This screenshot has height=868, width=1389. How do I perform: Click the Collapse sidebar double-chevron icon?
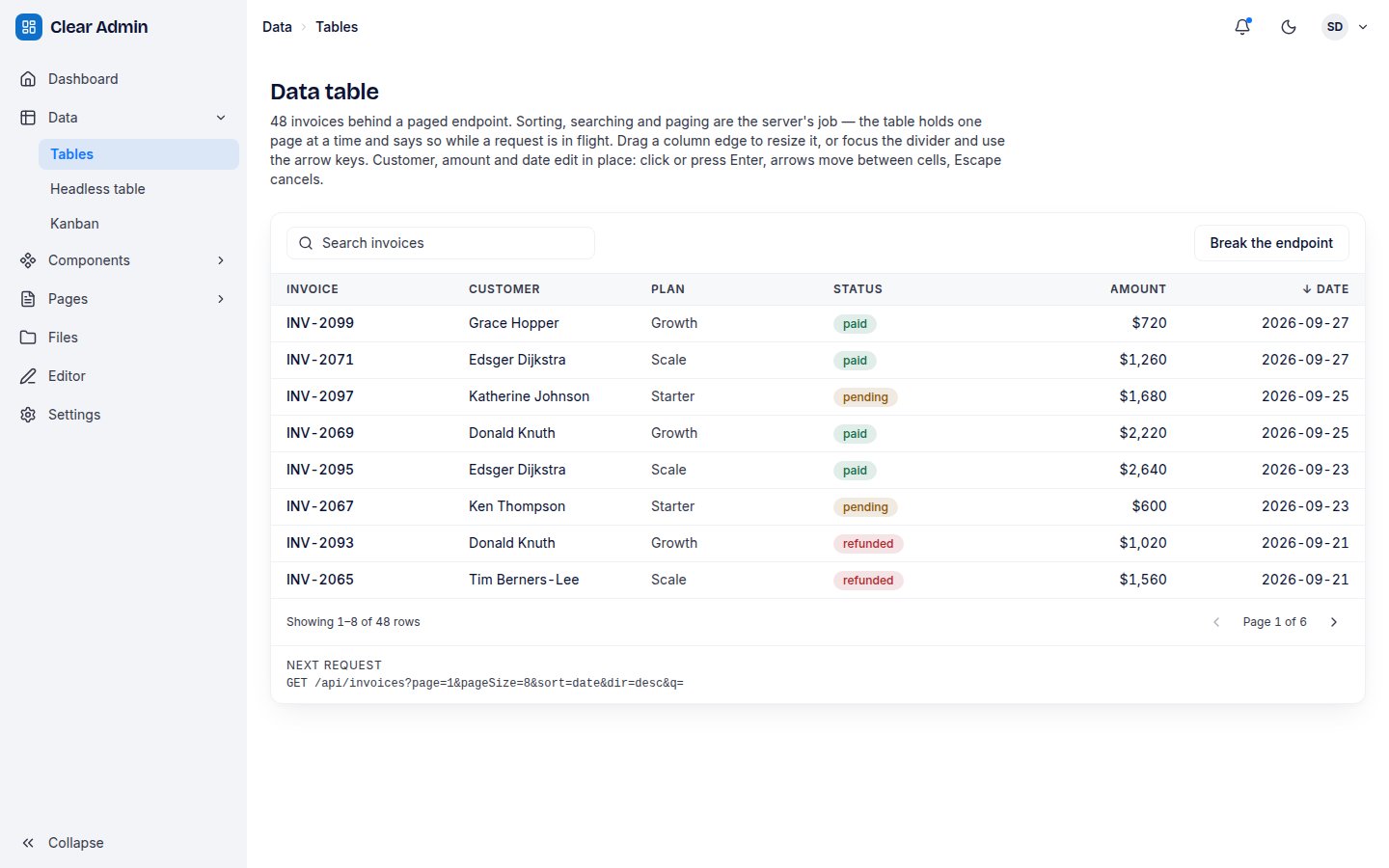(28, 843)
